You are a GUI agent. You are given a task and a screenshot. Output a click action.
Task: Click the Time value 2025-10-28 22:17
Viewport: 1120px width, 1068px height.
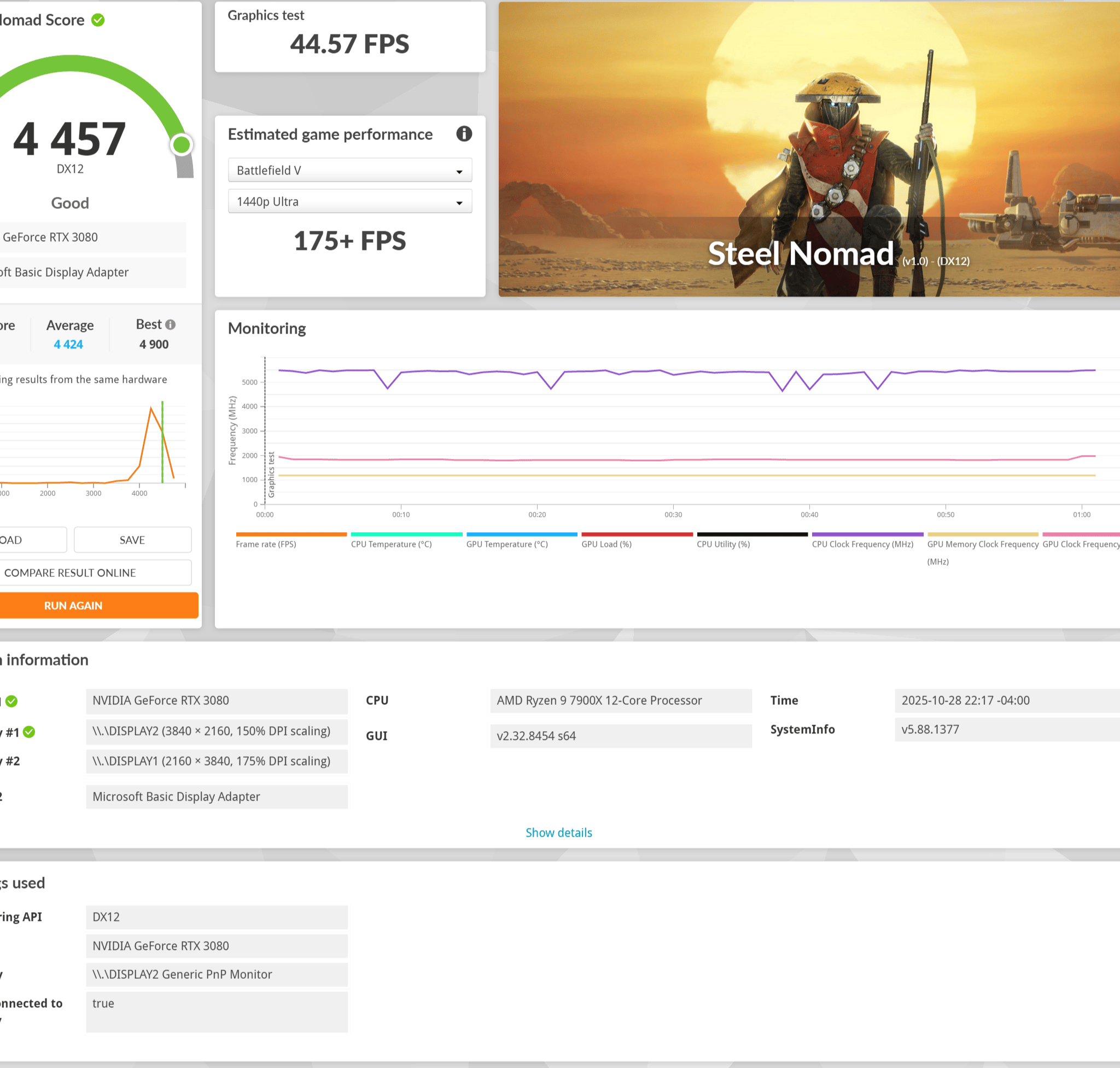point(1007,701)
